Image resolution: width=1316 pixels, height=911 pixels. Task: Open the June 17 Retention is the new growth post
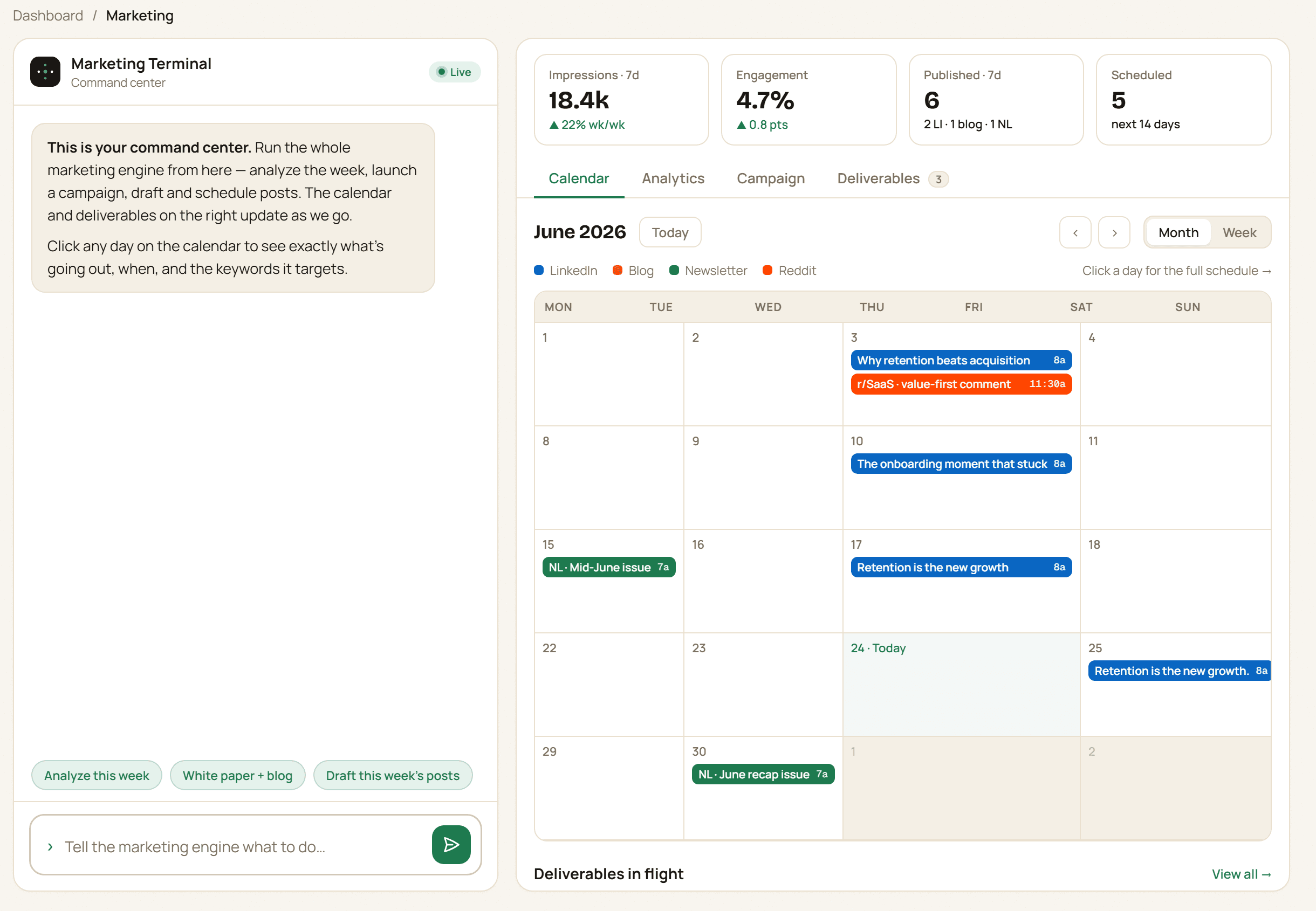pos(961,567)
